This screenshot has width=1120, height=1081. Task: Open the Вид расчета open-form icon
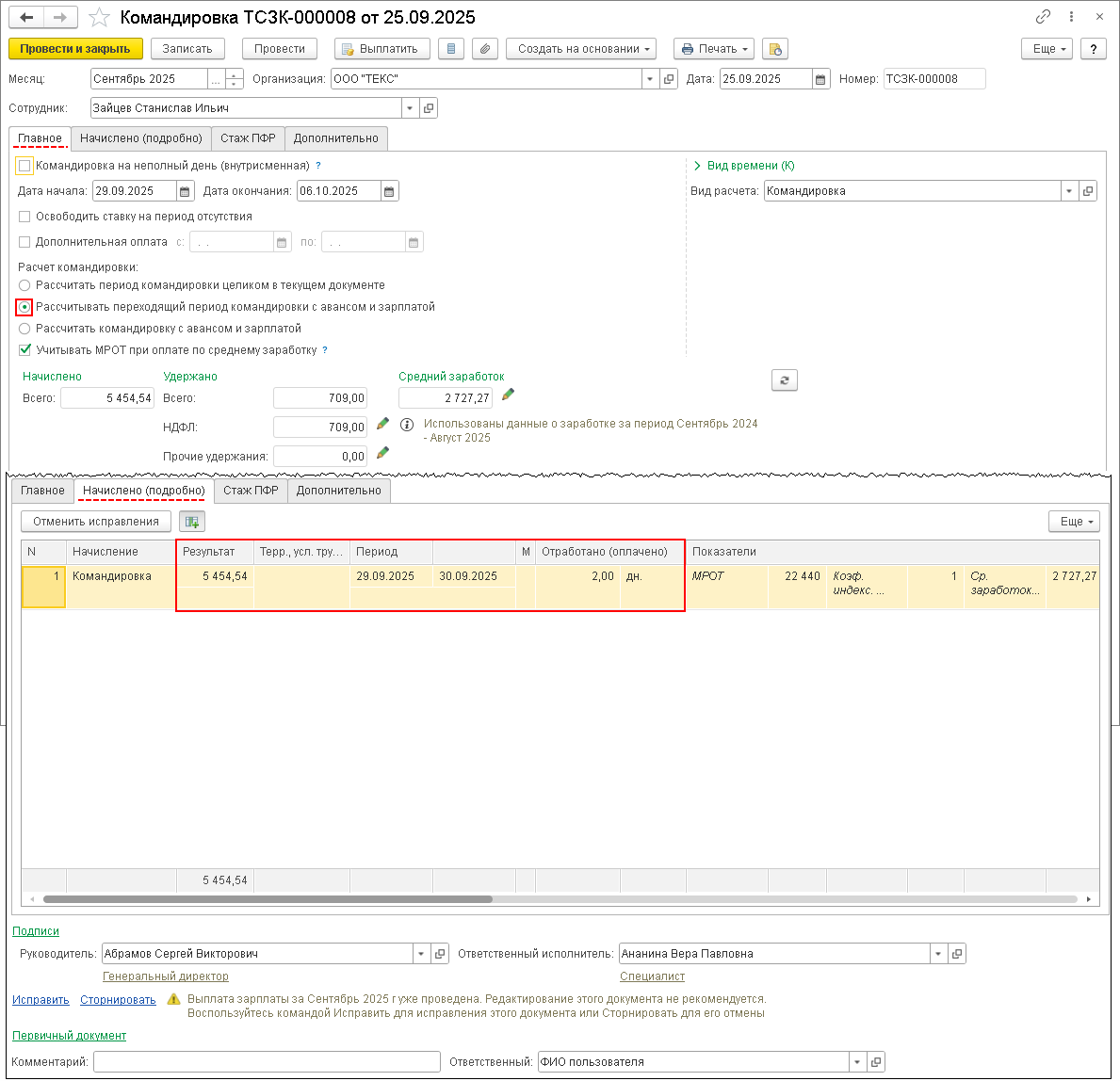(1088, 191)
